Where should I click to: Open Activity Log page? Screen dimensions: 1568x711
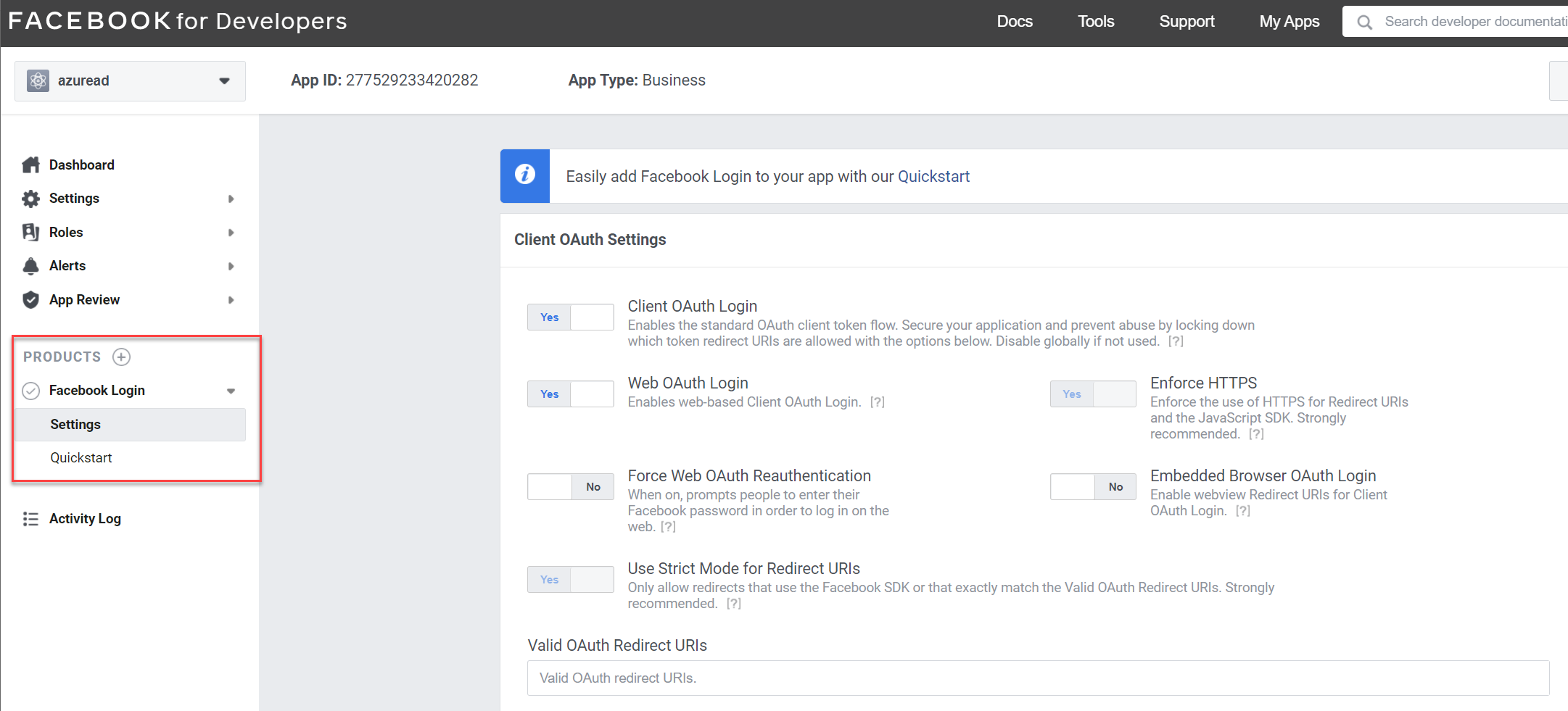[85, 519]
